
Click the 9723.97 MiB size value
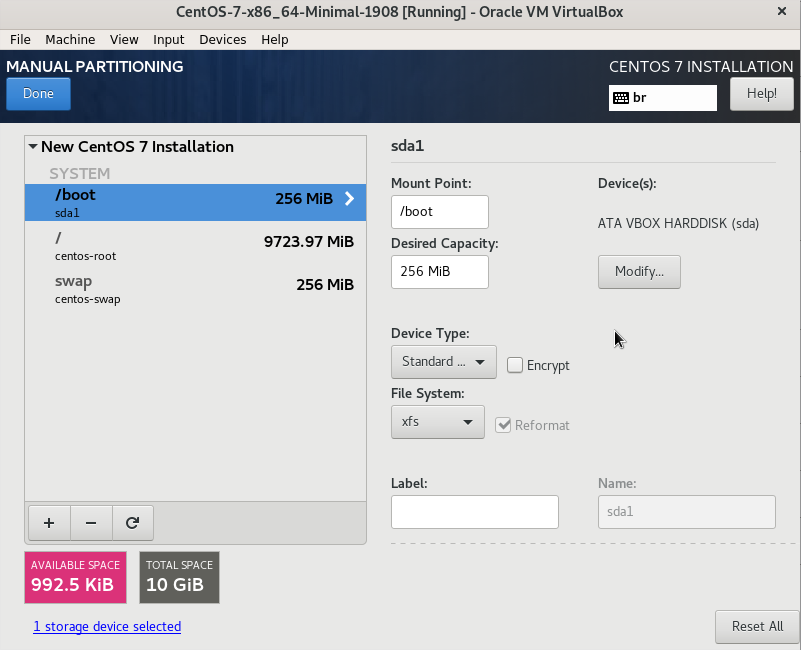(309, 242)
